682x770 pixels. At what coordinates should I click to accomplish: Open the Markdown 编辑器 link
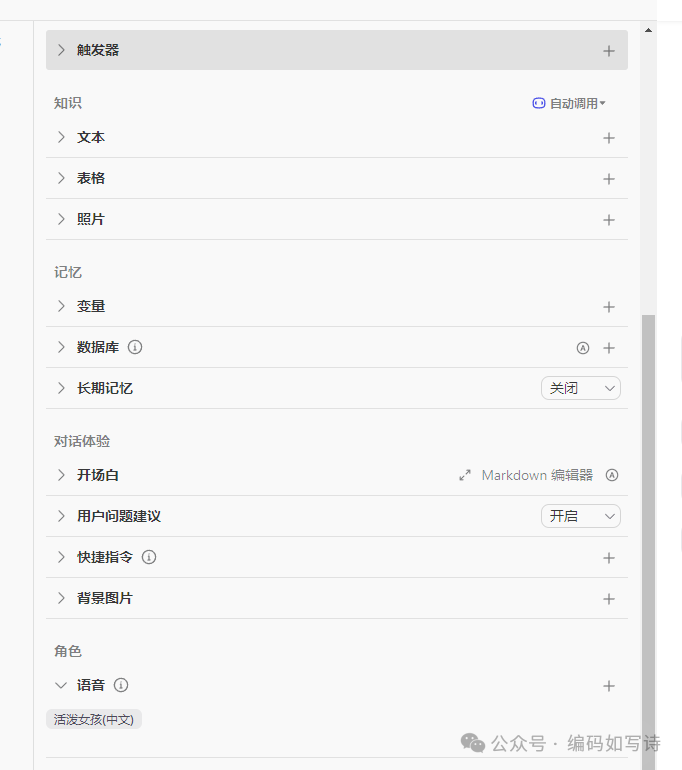[x=537, y=475]
